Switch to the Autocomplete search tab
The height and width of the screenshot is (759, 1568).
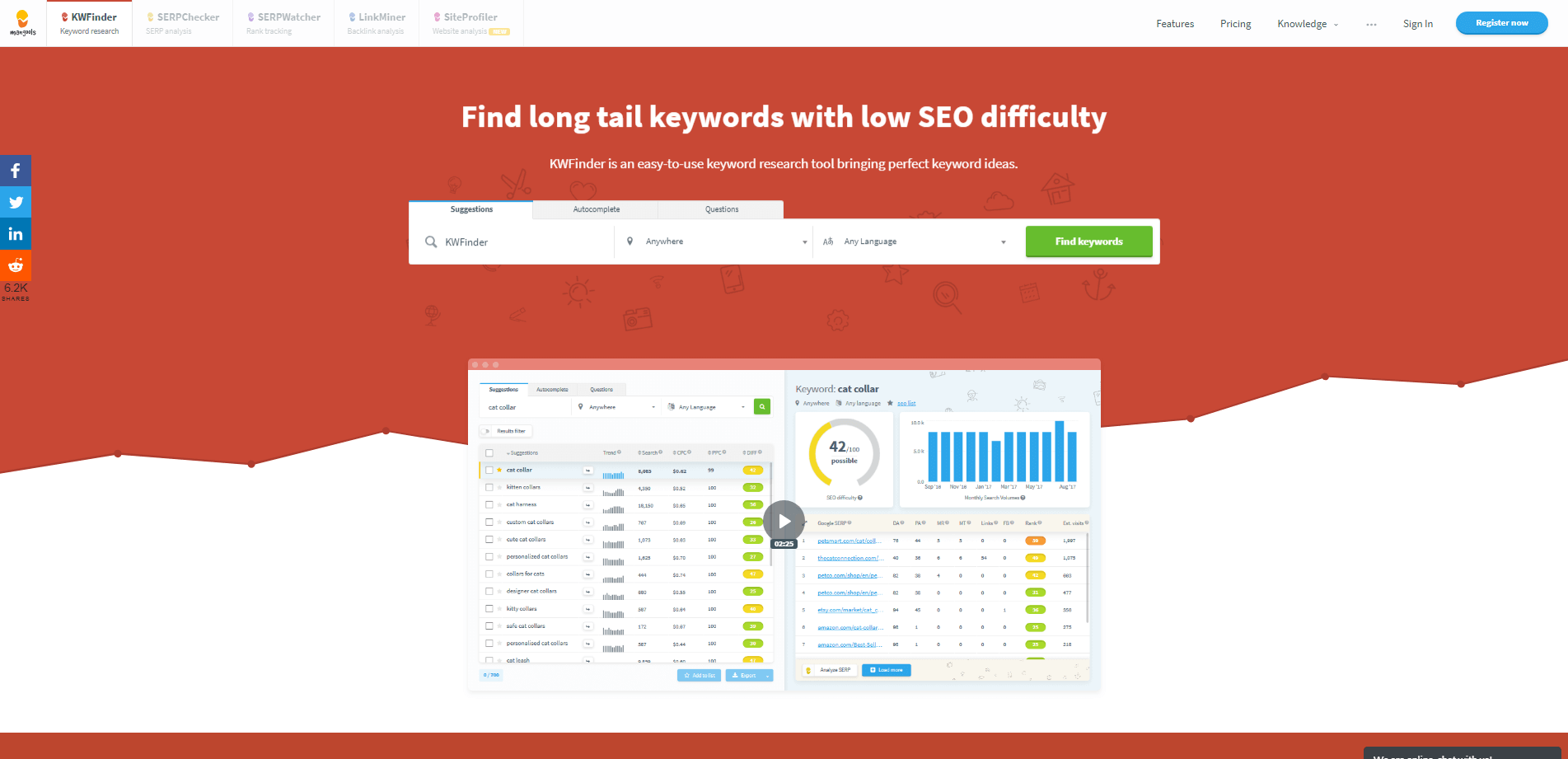[x=596, y=209]
